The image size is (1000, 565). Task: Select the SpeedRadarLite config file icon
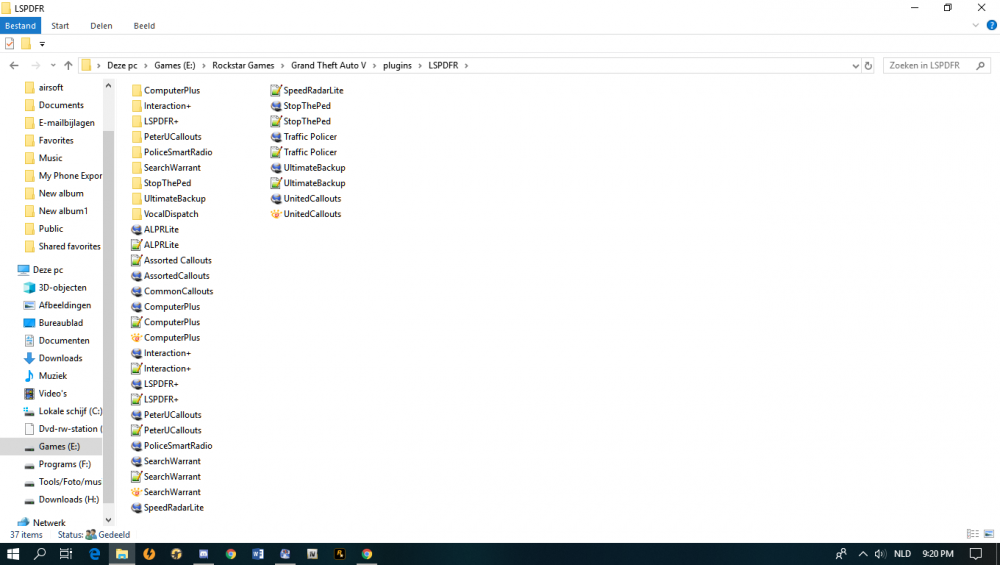[x=276, y=91]
